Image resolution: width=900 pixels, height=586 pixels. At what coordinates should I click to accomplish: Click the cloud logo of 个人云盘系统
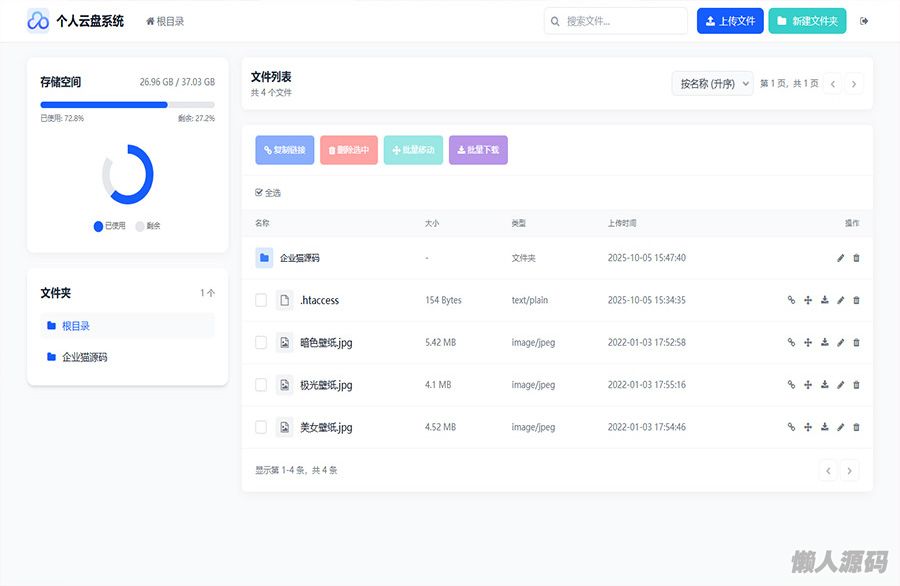[38, 21]
